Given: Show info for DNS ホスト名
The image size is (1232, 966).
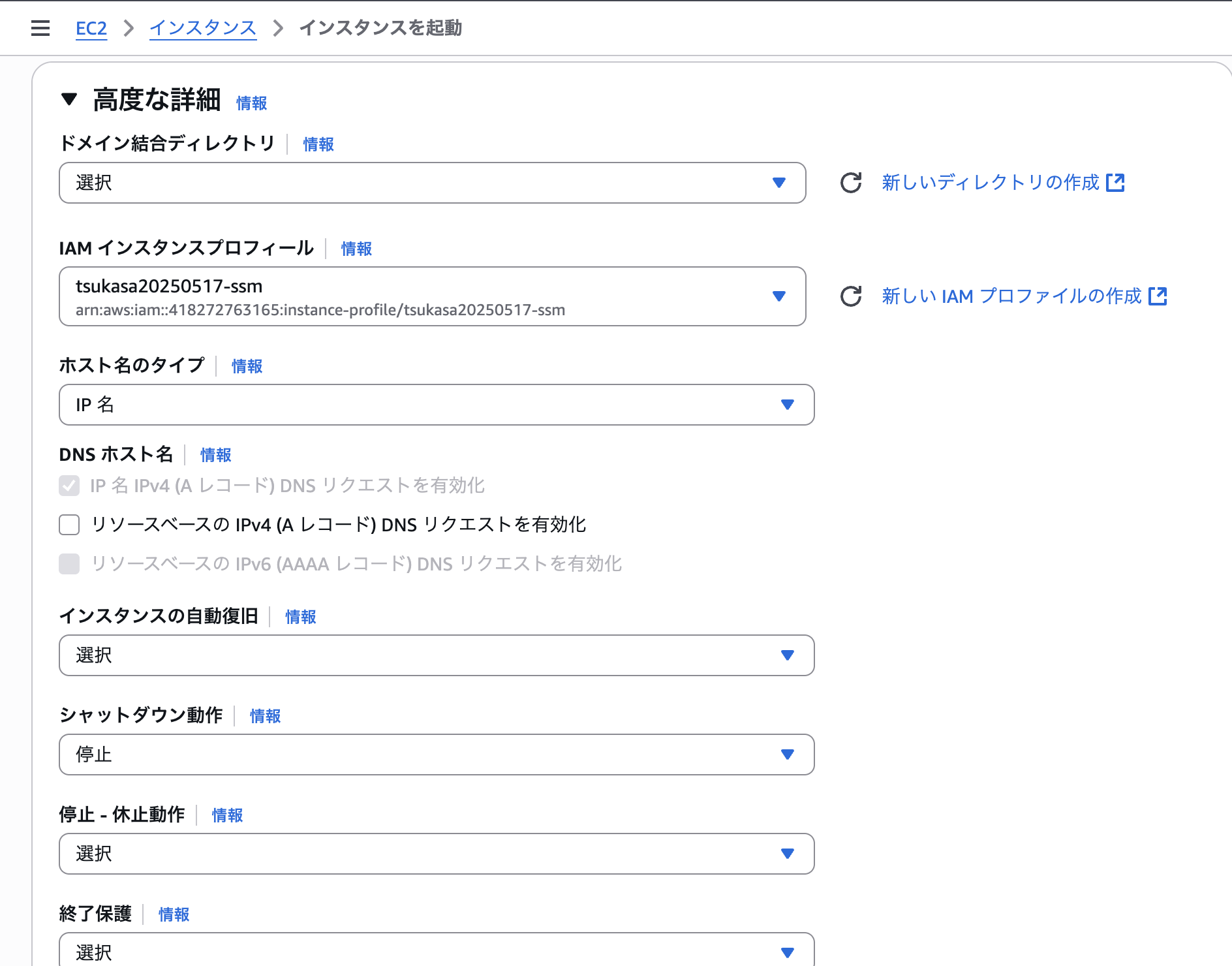Looking at the screenshot, I should click(x=215, y=455).
